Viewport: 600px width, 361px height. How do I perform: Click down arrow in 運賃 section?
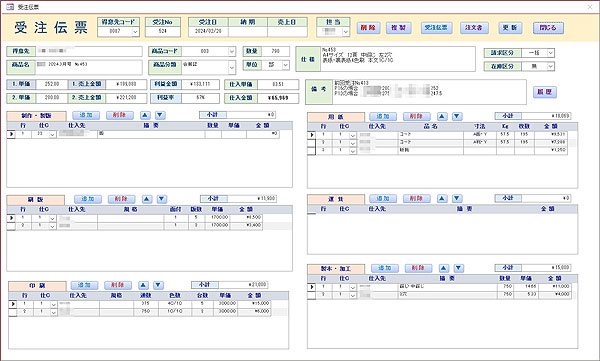[x=457, y=198]
